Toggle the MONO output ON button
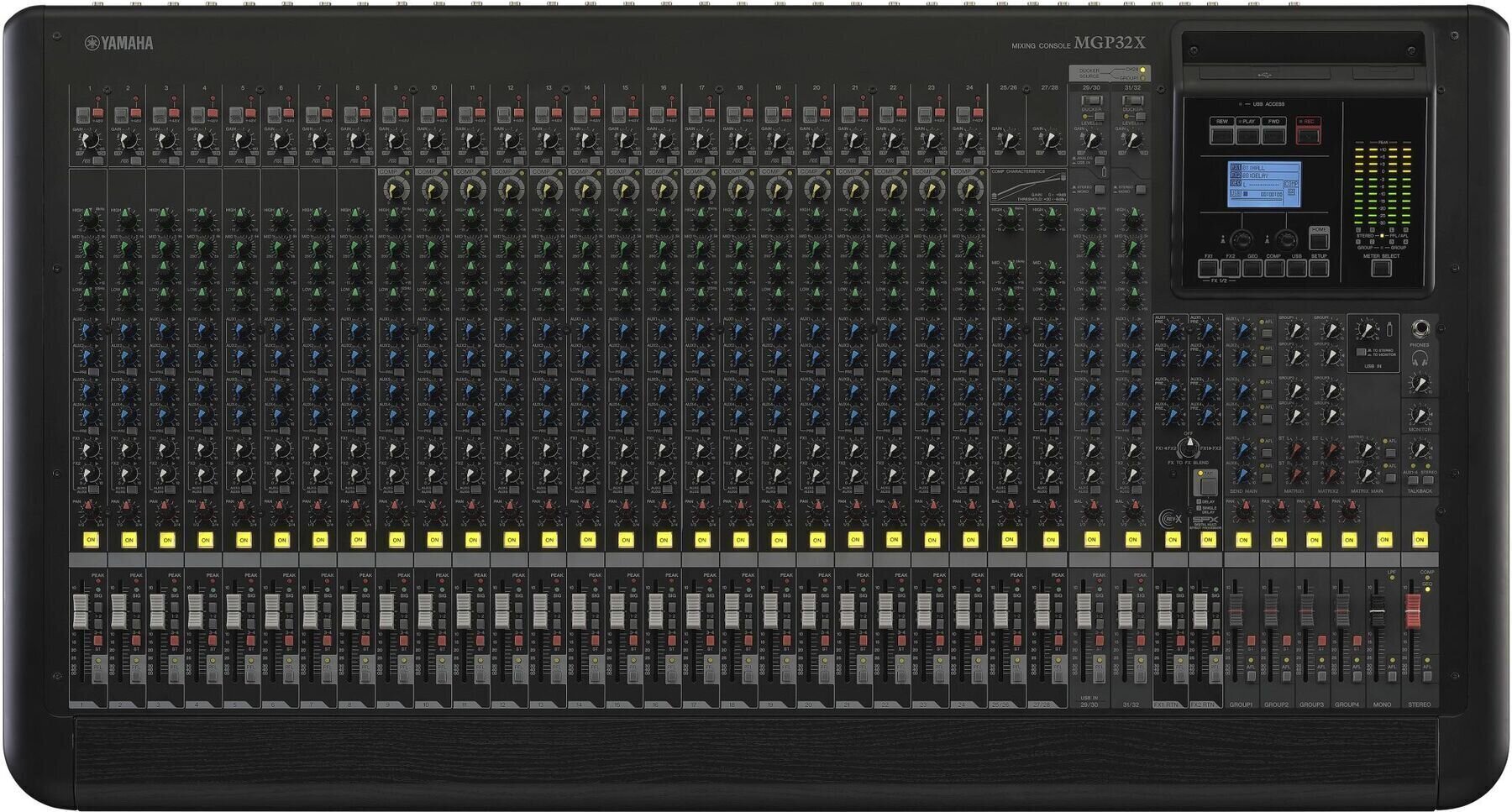 click(1384, 539)
